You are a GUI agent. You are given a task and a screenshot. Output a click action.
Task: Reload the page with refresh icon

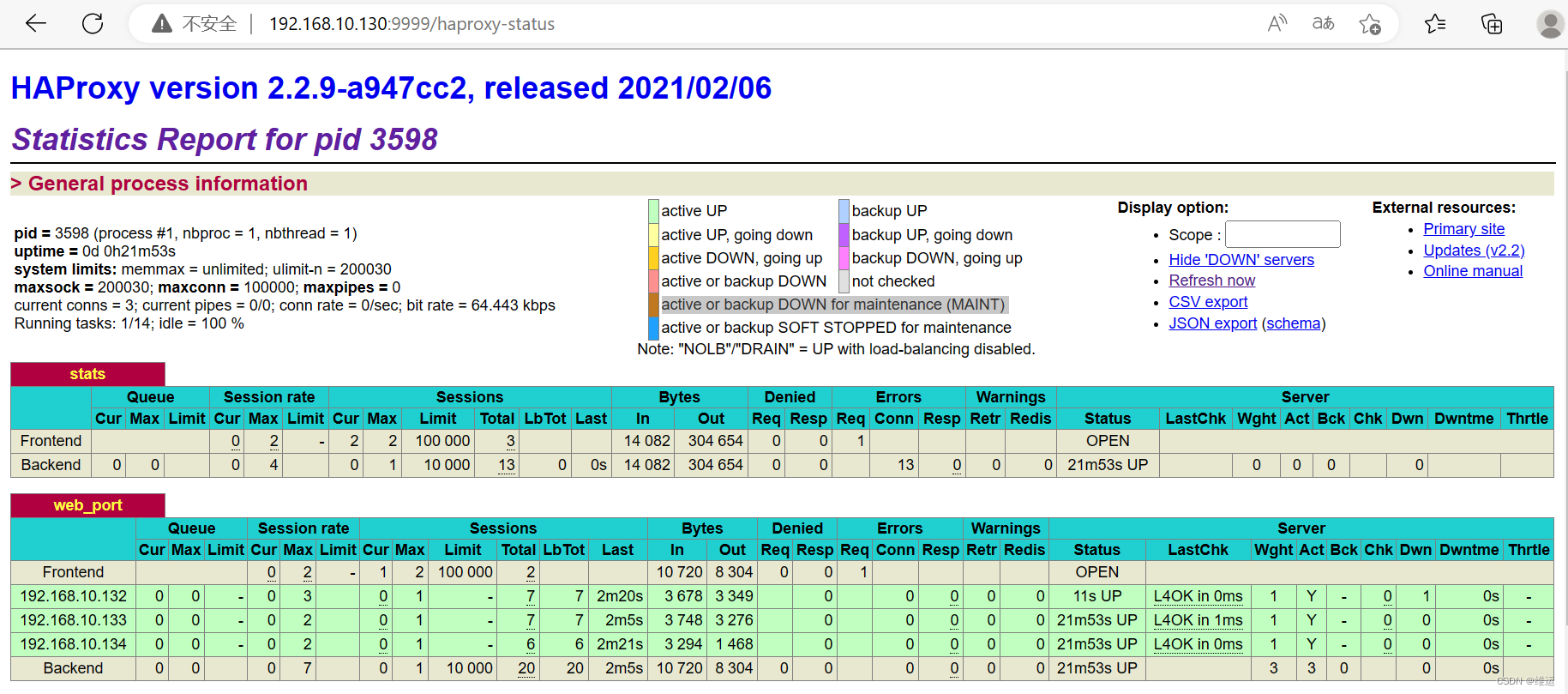point(93,23)
